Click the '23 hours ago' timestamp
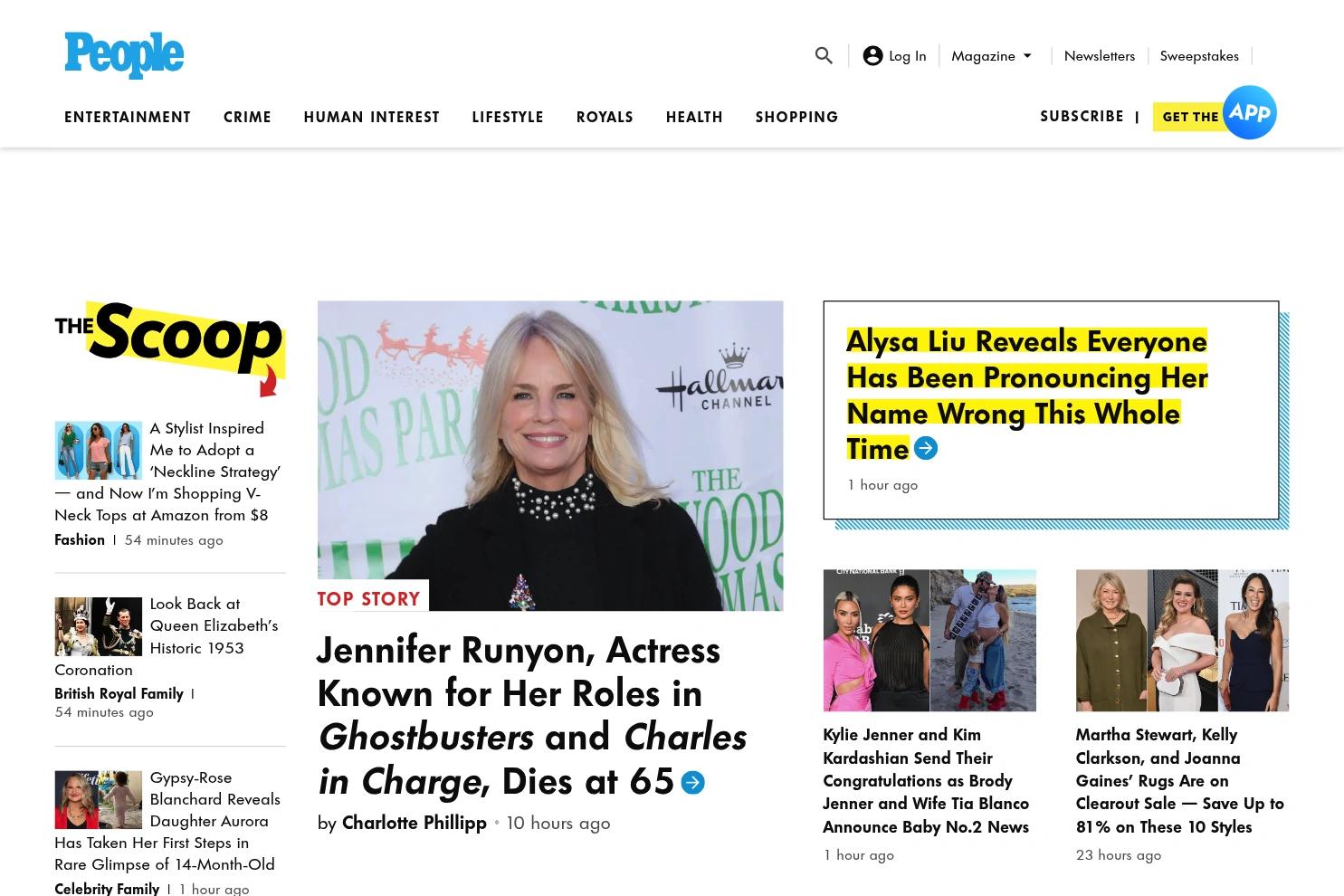The width and height of the screenshot is (1344, 896). point(1119,854)
